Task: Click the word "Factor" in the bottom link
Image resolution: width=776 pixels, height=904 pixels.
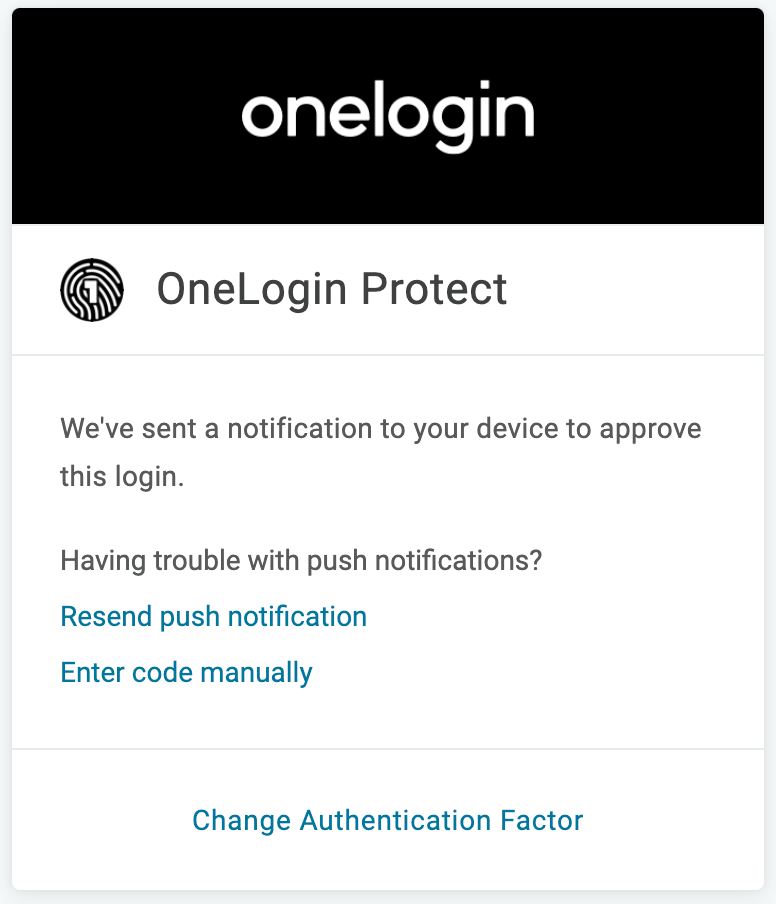Action: 542,820
